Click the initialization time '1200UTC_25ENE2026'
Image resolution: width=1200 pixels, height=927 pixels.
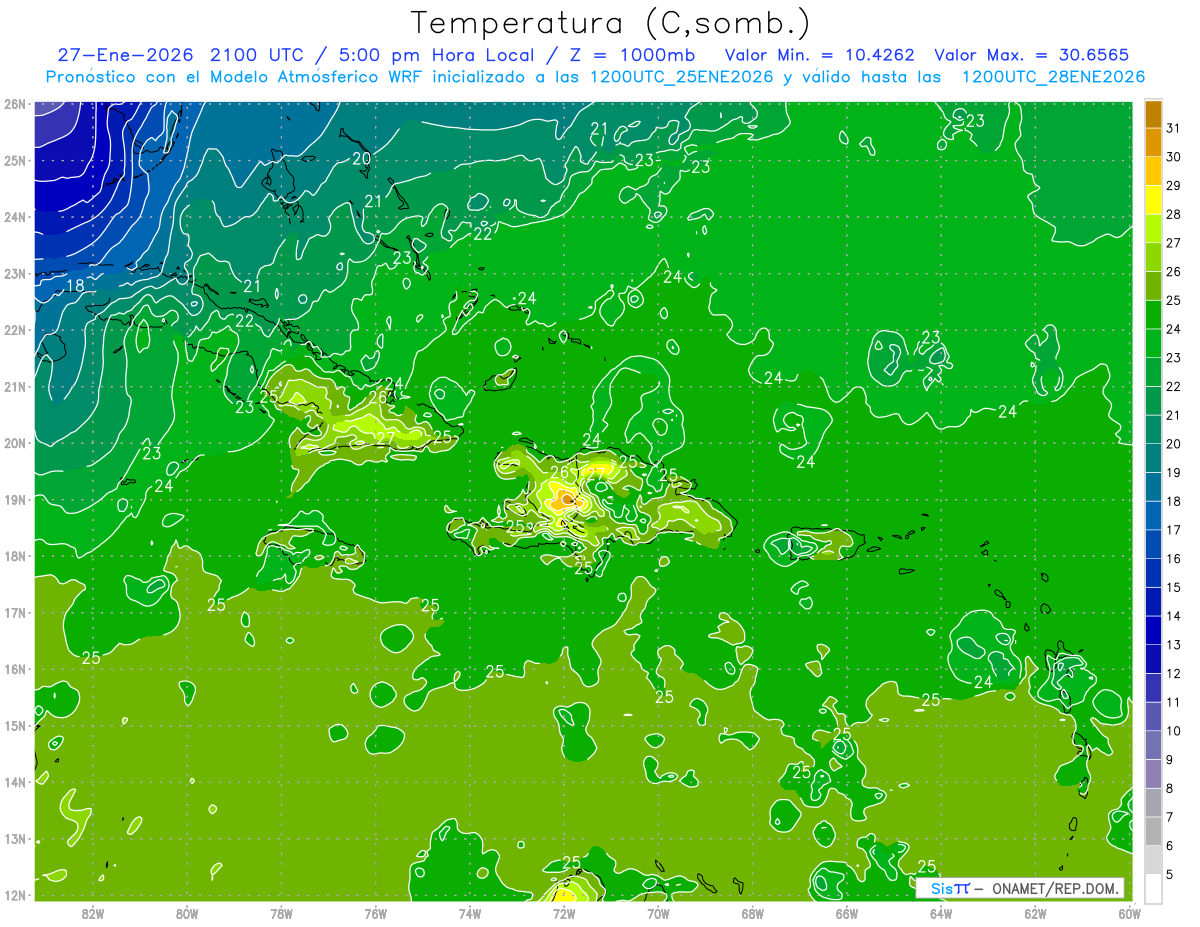681,77
